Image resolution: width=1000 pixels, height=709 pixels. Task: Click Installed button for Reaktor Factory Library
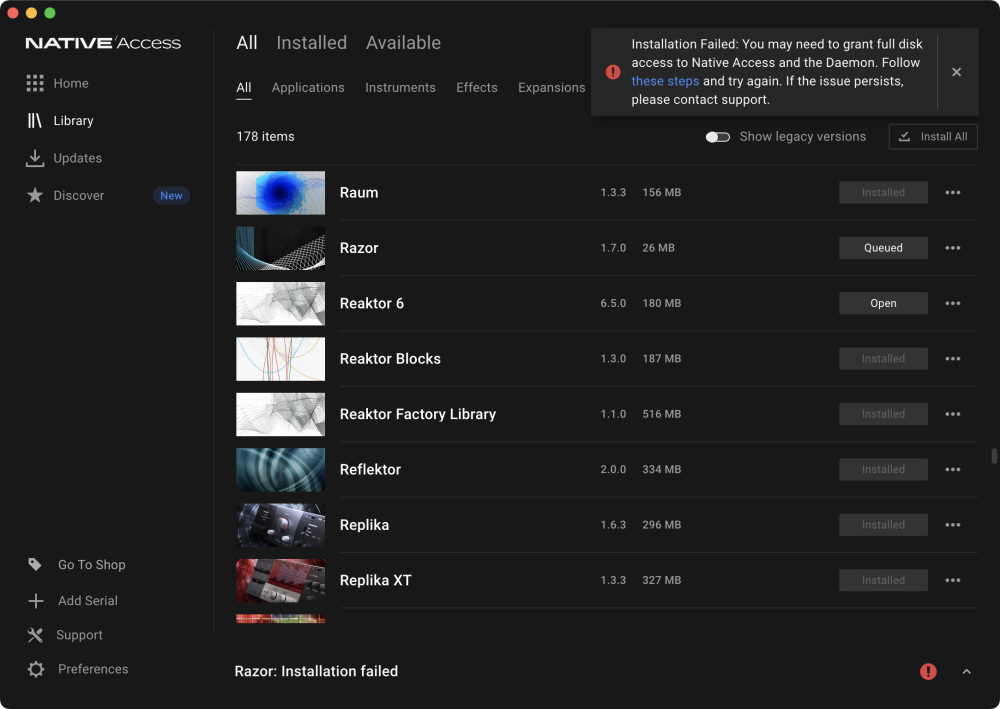[883, 414]
